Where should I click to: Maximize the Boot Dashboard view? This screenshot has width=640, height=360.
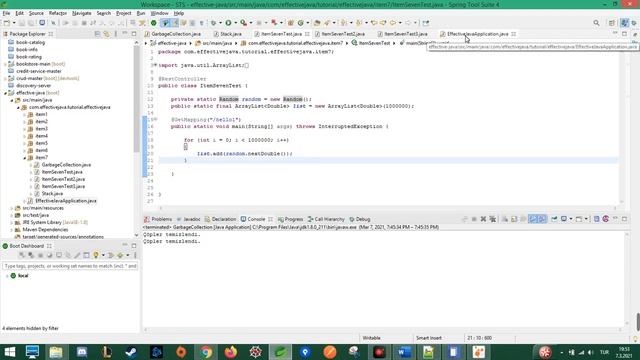(134, 246)
